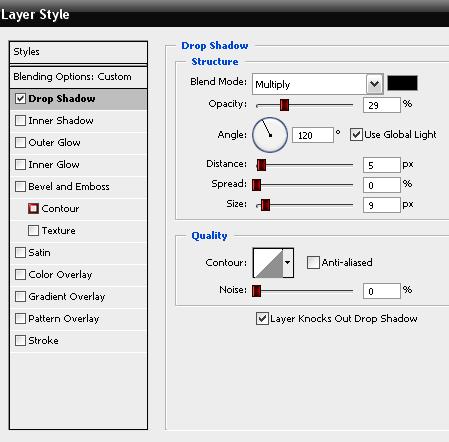Enable the Stroke checkbox
The image size is (449, 442).
tap(20, 341)
